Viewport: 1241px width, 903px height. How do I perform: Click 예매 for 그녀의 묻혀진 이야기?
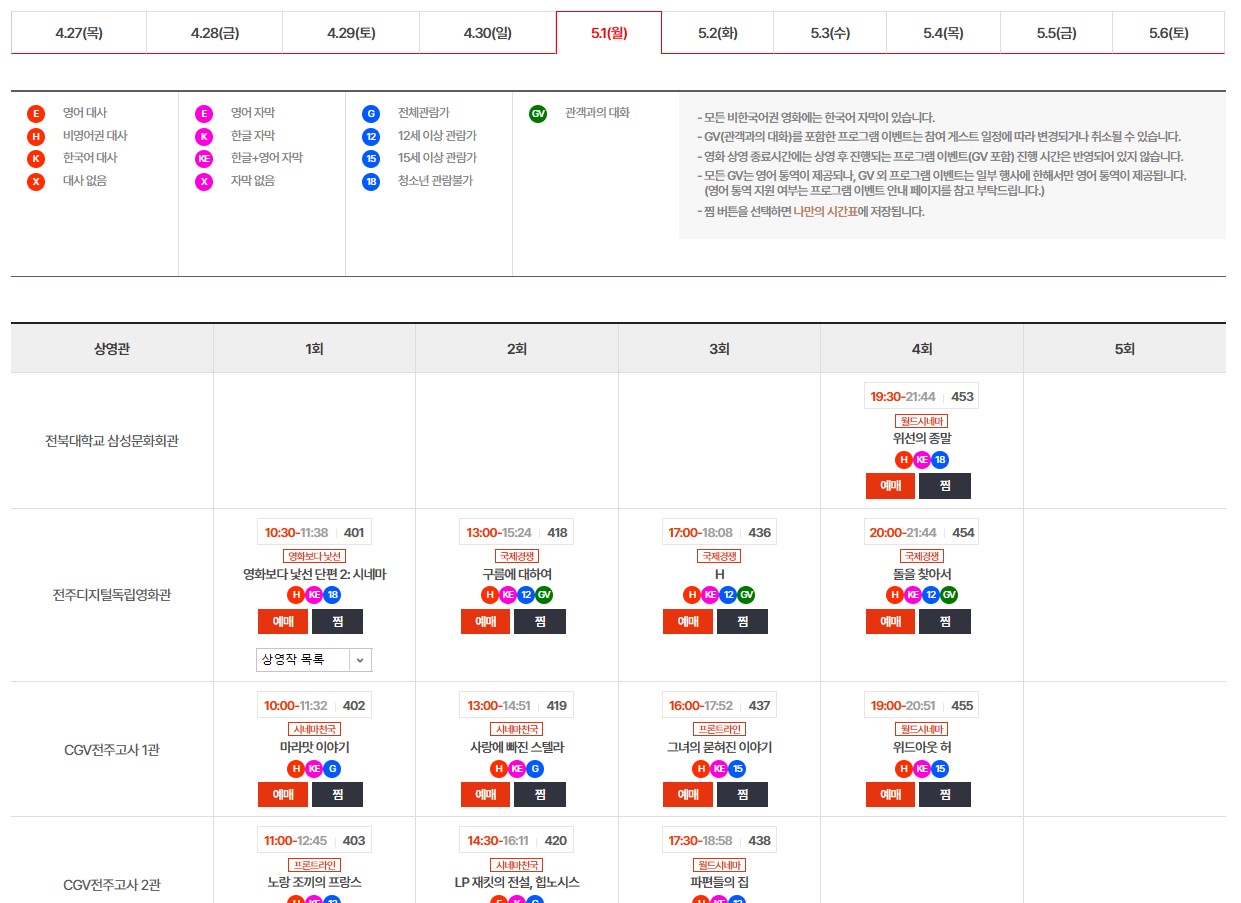[687, 794]
